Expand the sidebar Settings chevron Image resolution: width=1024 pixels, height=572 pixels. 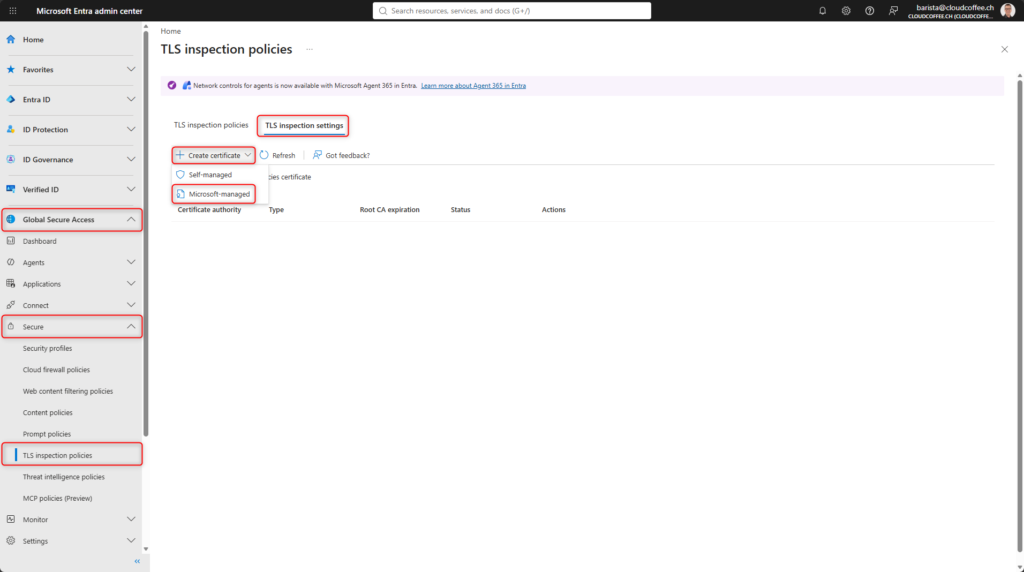tap(131, 541)
